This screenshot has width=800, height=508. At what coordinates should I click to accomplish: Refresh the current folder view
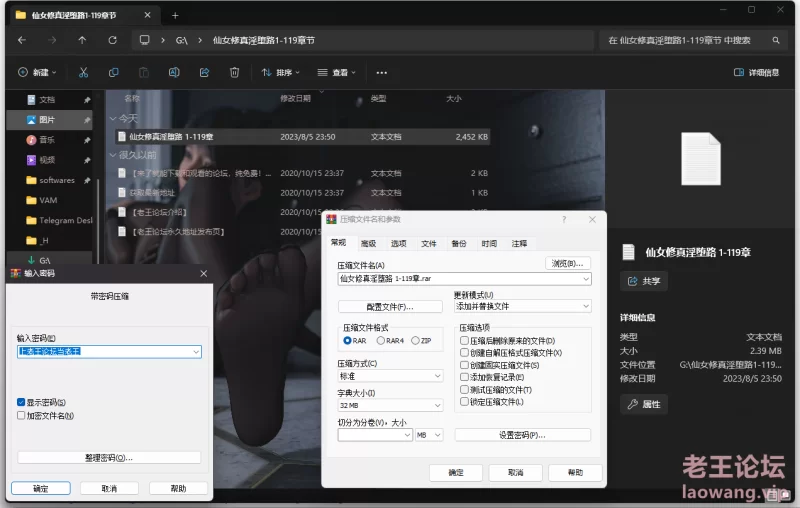click(x=113, y=40)
